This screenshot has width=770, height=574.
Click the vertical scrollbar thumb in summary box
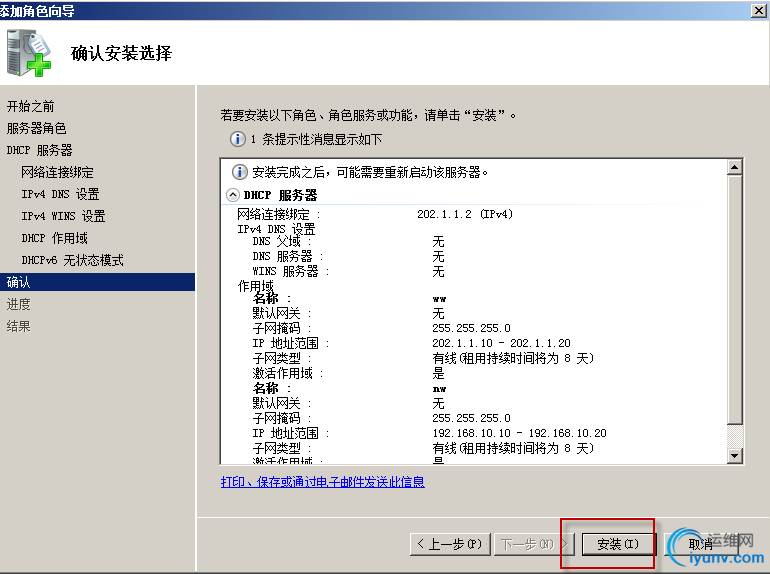[x=735, y=300]
